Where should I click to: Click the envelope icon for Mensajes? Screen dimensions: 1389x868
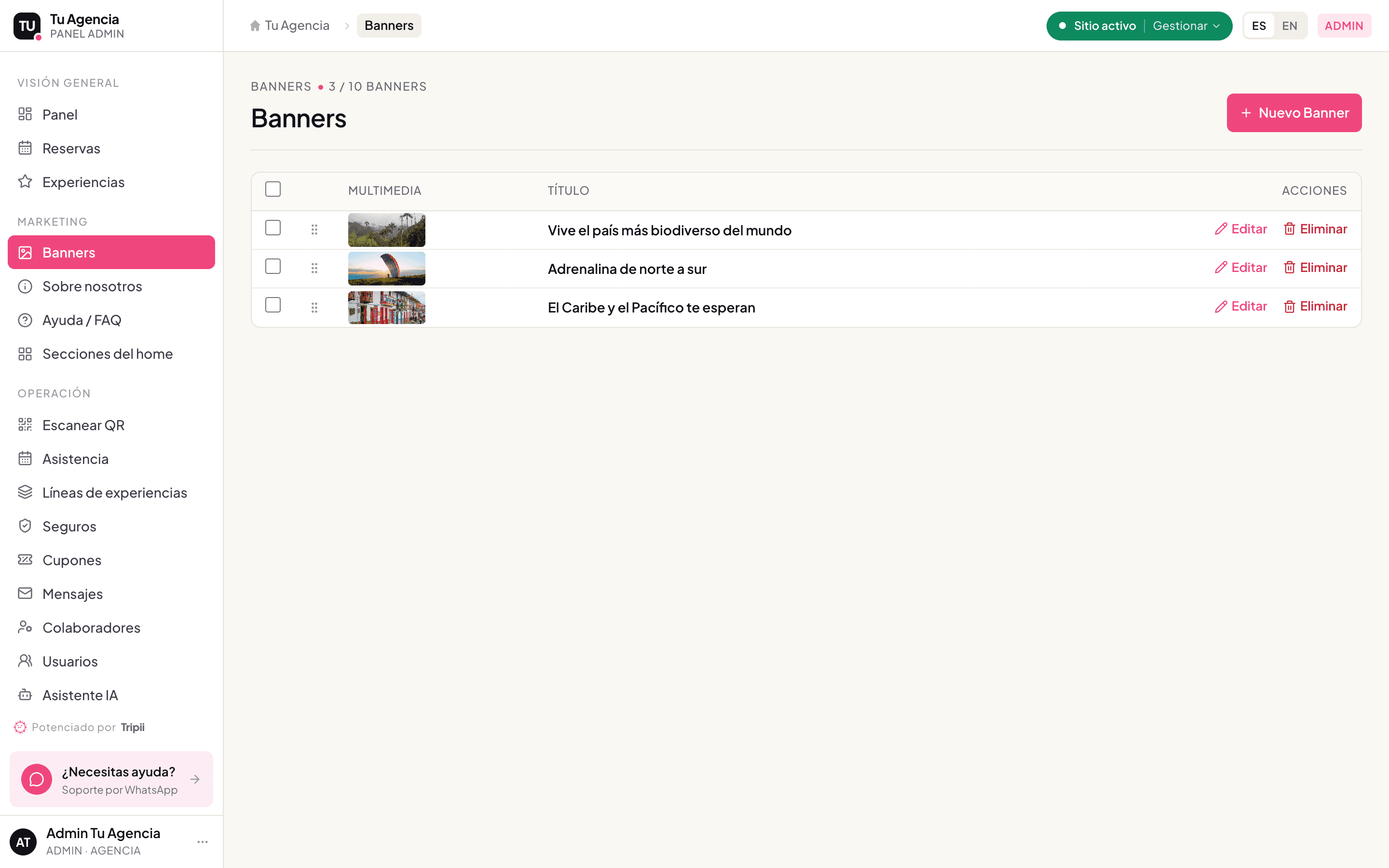(25, 593)
